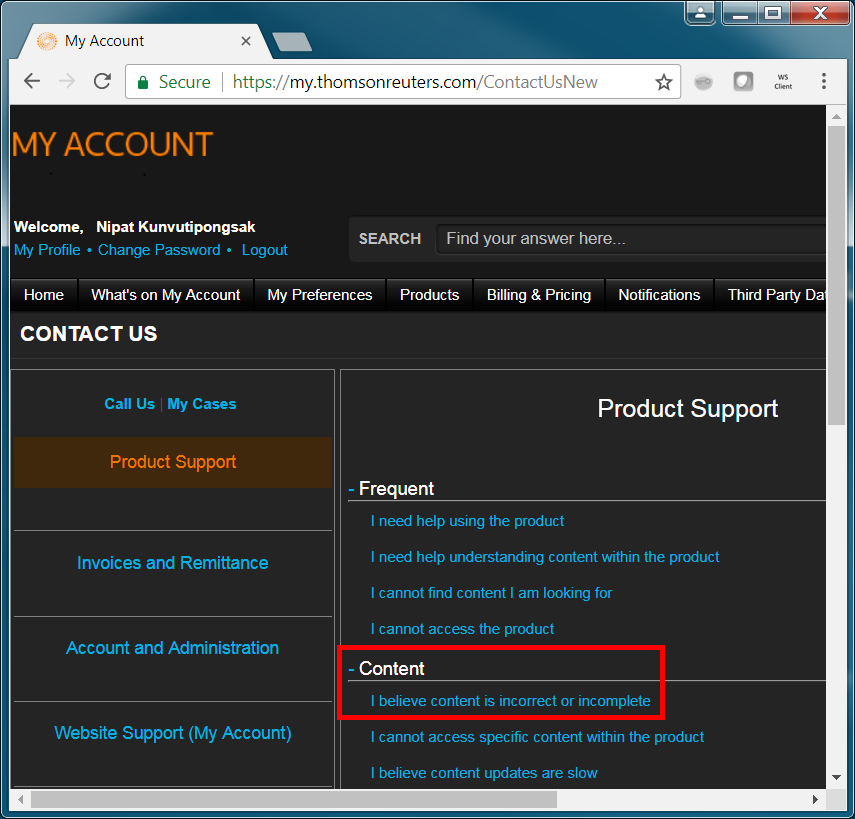This screenshot has width=855, height=819.
Task: Click the Call Us link
Action: pyautogui.click(x=129, y=404)
